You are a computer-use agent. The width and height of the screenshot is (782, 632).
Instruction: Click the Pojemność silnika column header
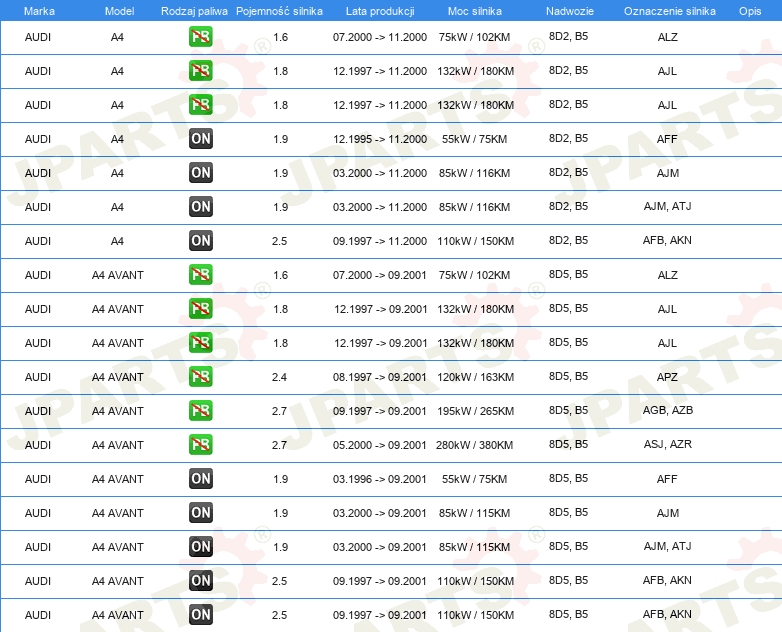tap(279, 11)
